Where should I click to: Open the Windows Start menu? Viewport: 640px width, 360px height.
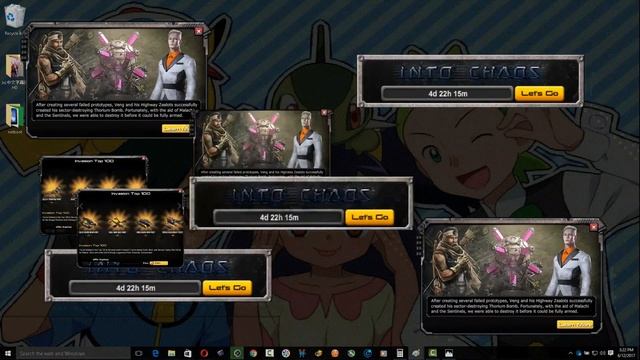(7, 353)
